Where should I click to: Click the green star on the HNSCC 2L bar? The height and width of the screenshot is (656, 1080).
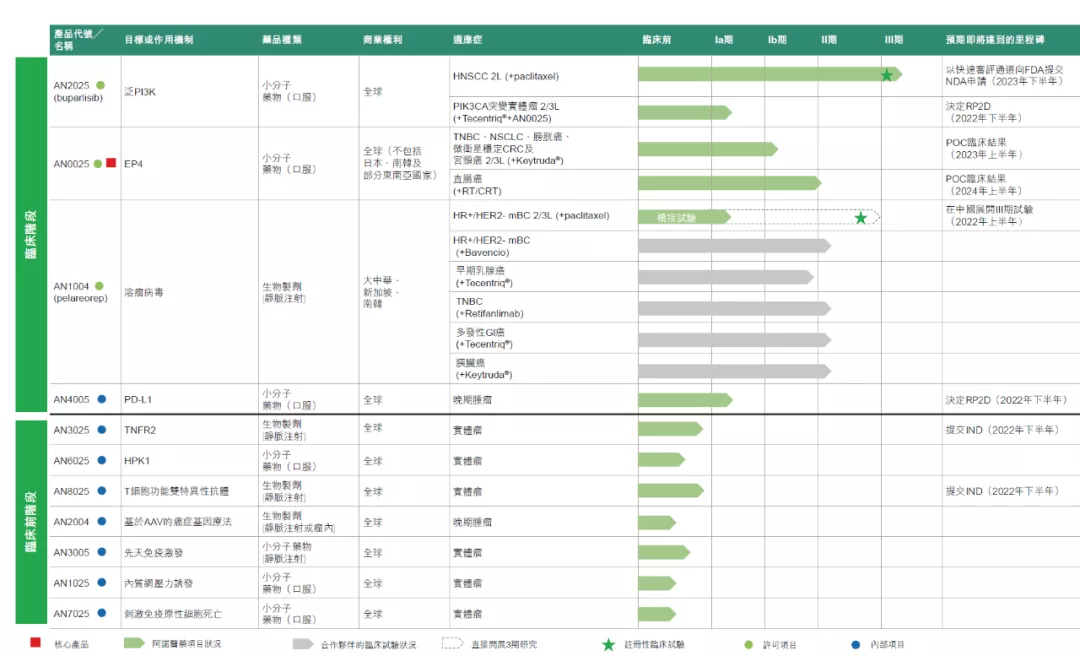tap(887, 75)
